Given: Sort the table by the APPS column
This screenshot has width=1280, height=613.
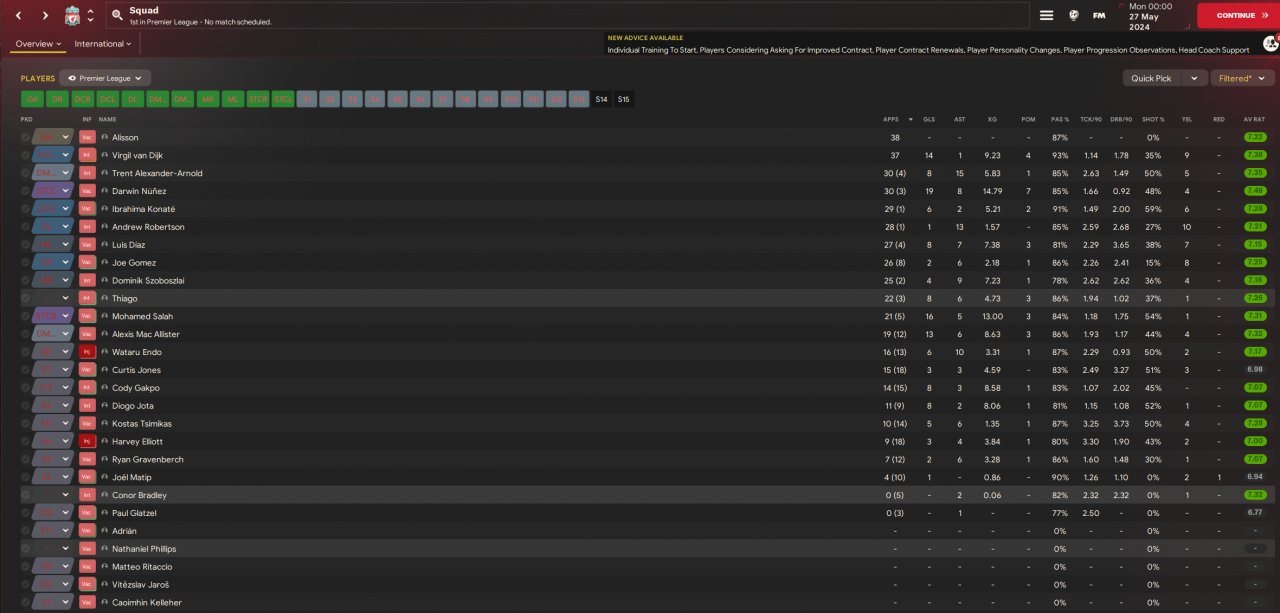Looking at the screenshot, I should click(x=891, y=119).
